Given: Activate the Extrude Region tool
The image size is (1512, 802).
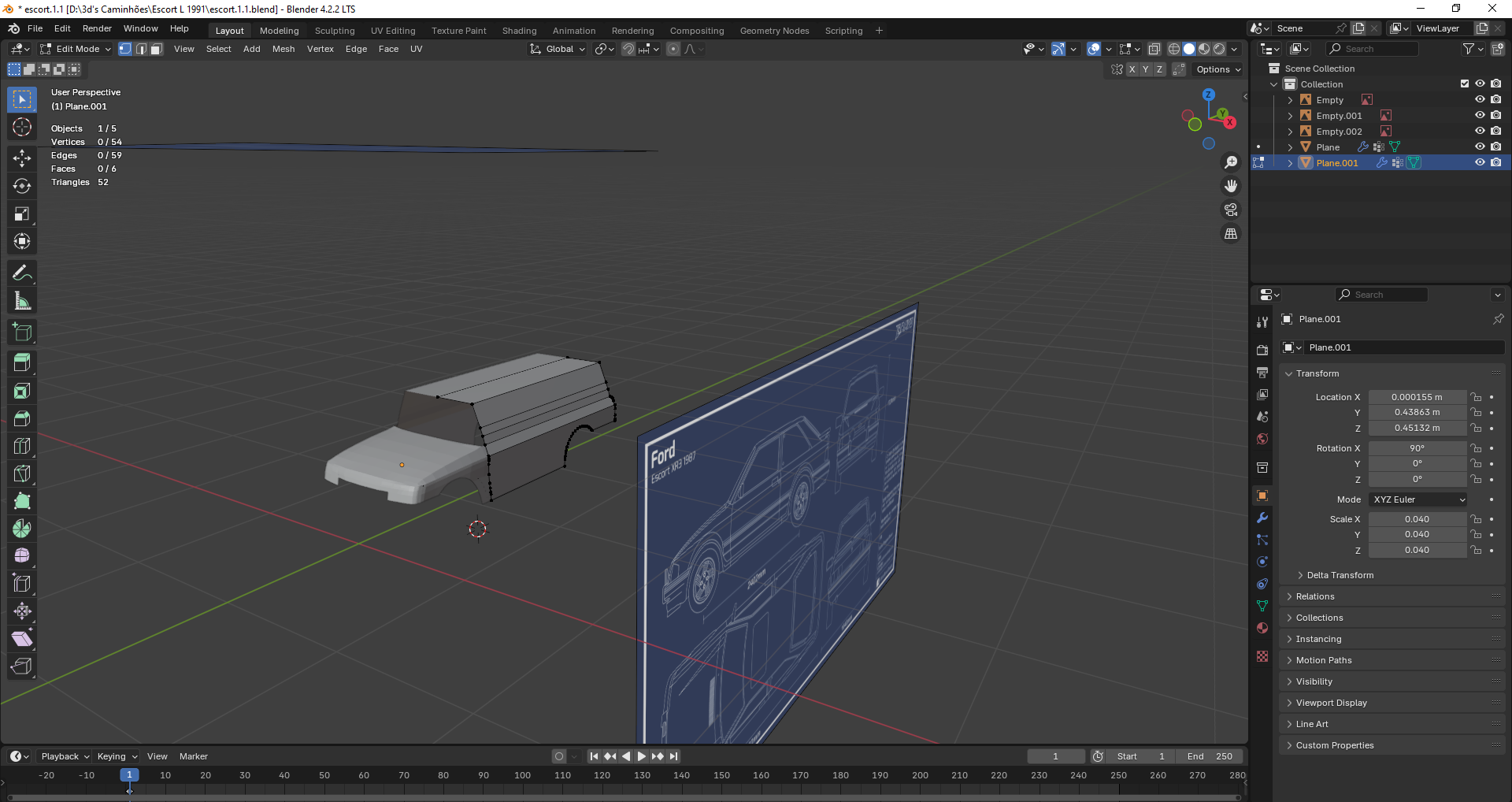Looking at the screenshot, I should (x=22, y=363).
